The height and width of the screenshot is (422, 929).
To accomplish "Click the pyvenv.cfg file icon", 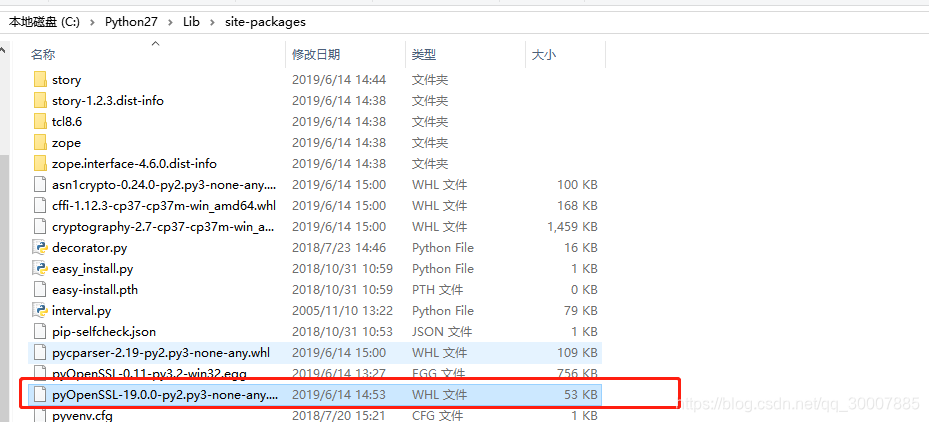I will pos(40,415).
